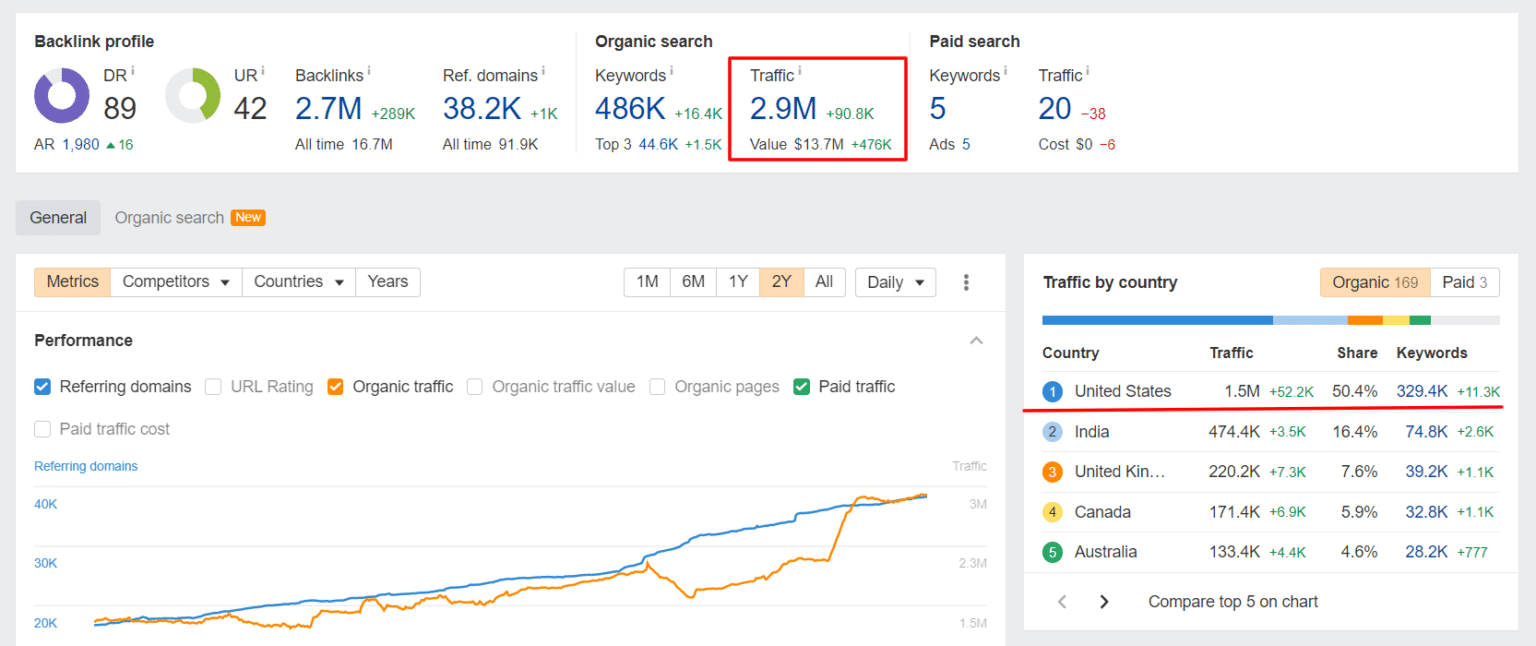The width and height of the screenshot is (1536, 646).
Task: Enable the URL Rating checkbox
Action: coord(213,387)
